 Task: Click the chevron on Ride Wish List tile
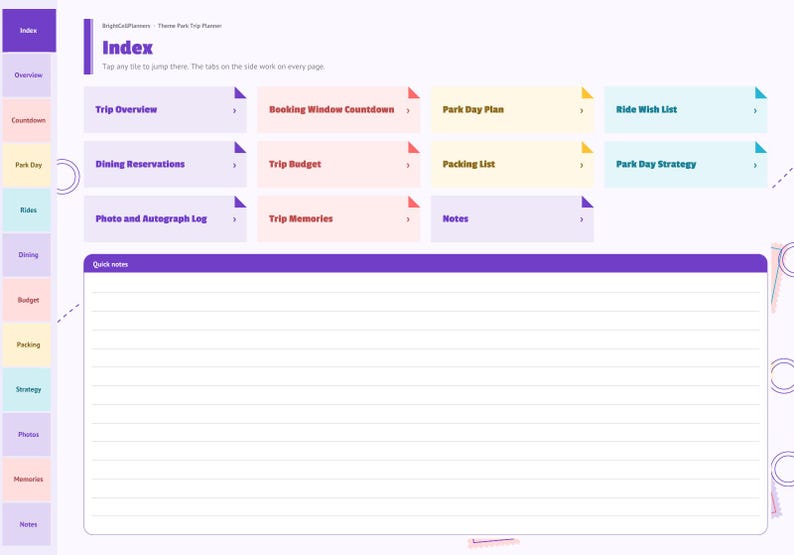(x=755, y=110)
